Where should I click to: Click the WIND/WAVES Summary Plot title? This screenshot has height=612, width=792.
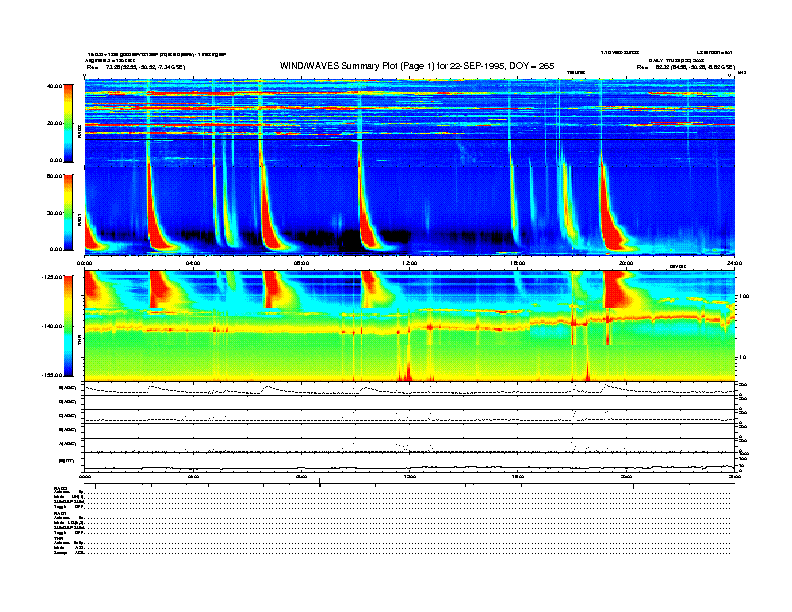click(417, 66)
